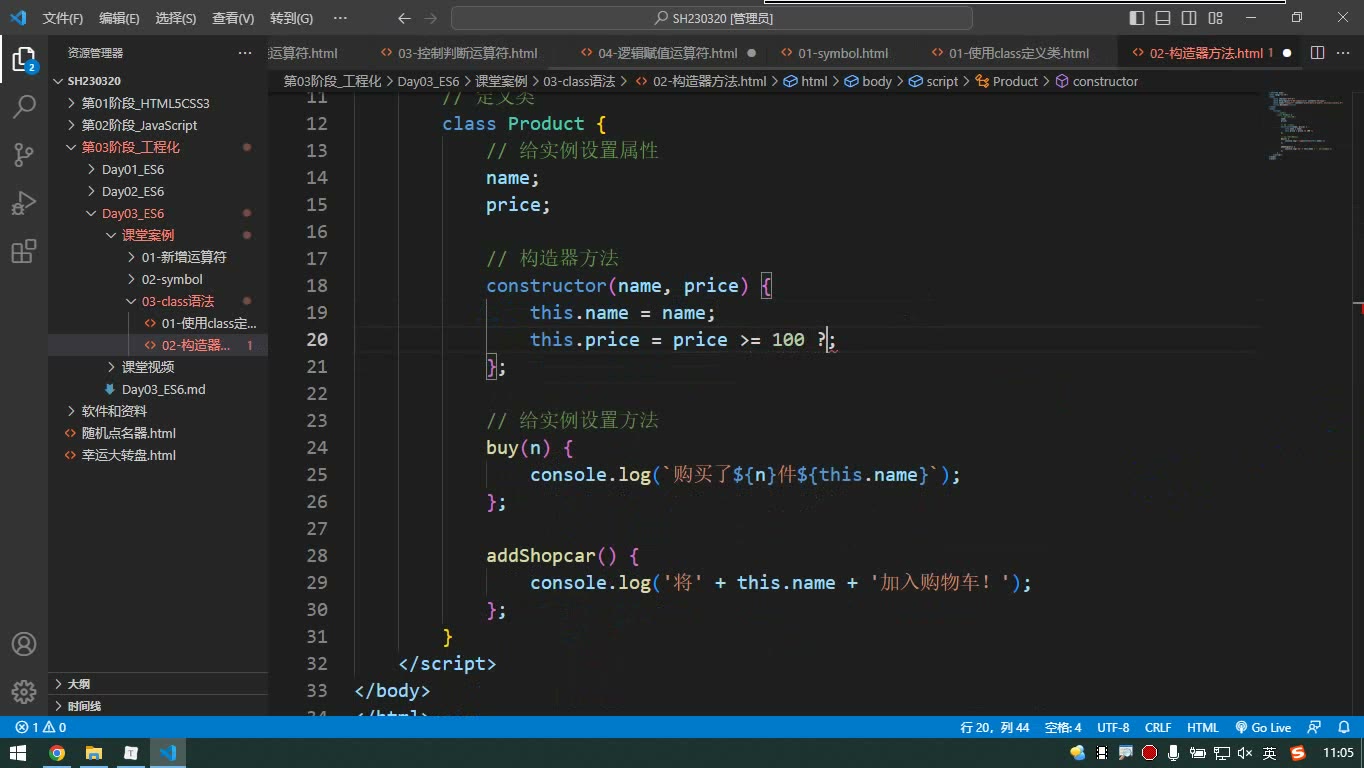
Task: Open the 编辑(E) menu
Action: click(x=119, y=18)
